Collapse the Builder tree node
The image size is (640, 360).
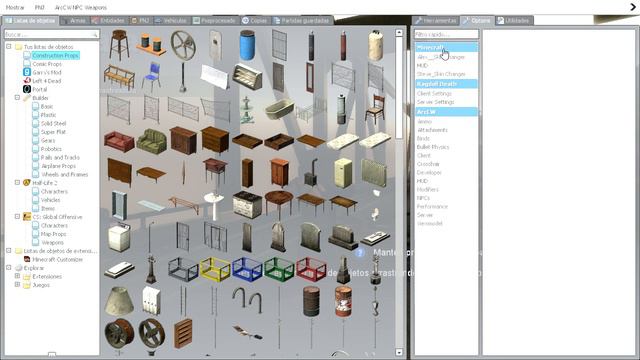tap(17, 98)
